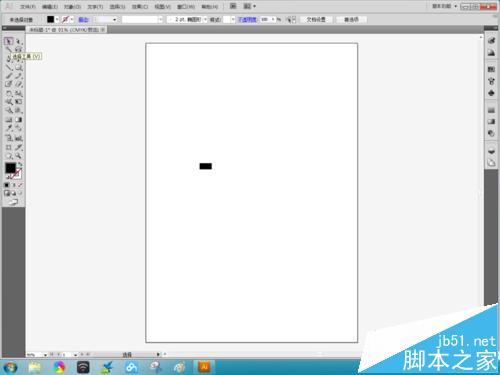Viewport: 500px width, 375px height.
Task: Open the Color Guide panel icon
Action: 491,53
